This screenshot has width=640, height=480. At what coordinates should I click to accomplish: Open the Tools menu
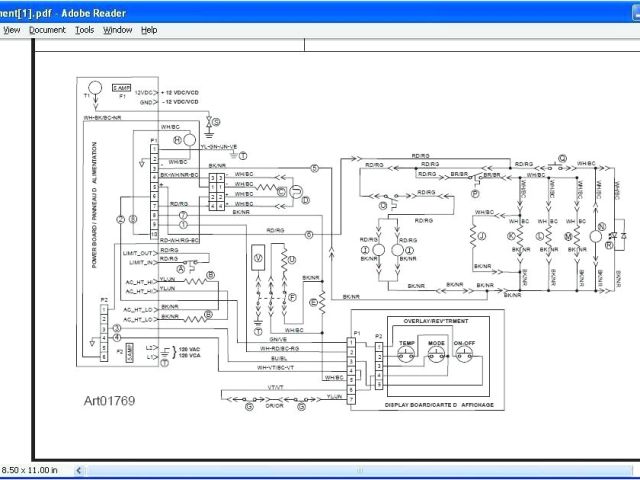(84, 30)
